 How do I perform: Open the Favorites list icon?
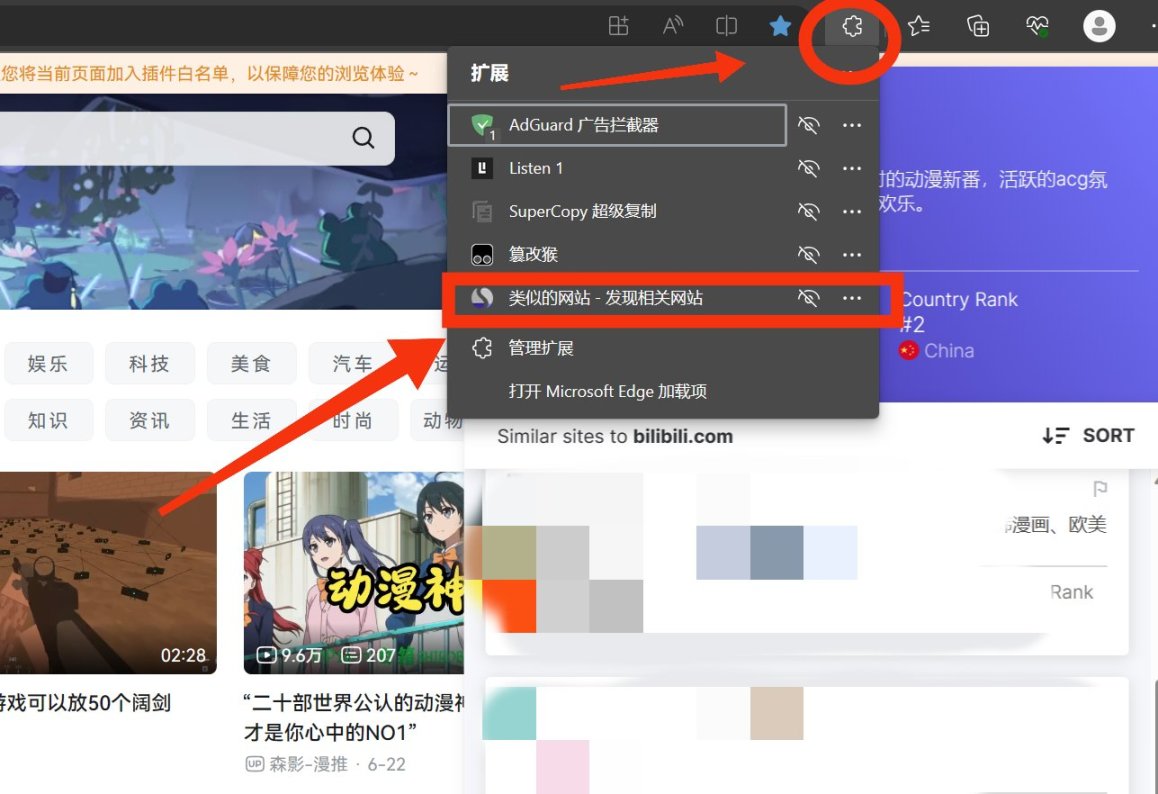[x=919, y=27]
